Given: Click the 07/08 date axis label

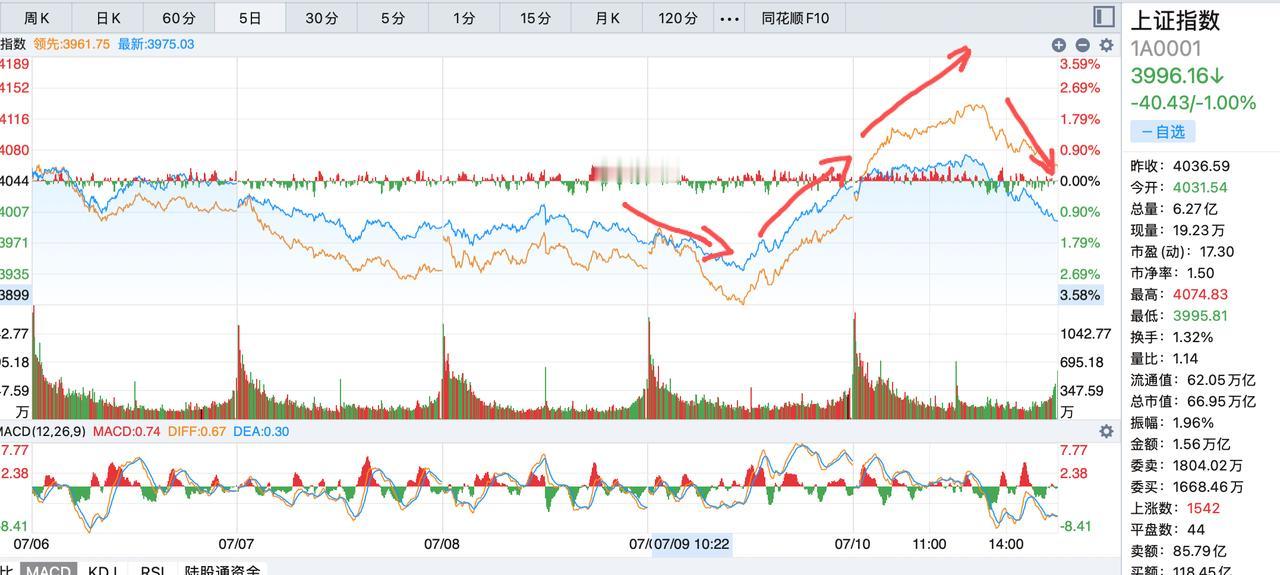Looking at the screenshot, I should 441,544.
